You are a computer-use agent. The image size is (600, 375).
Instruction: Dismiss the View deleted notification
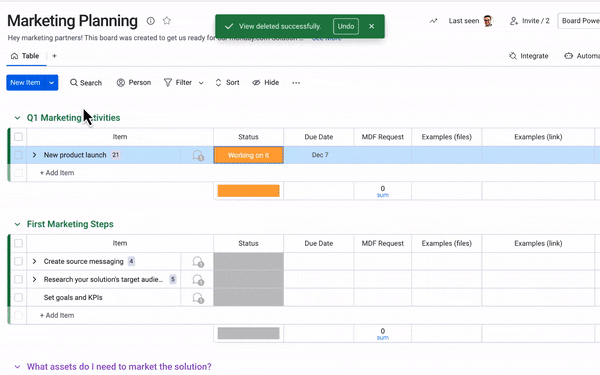pos(372,26)
